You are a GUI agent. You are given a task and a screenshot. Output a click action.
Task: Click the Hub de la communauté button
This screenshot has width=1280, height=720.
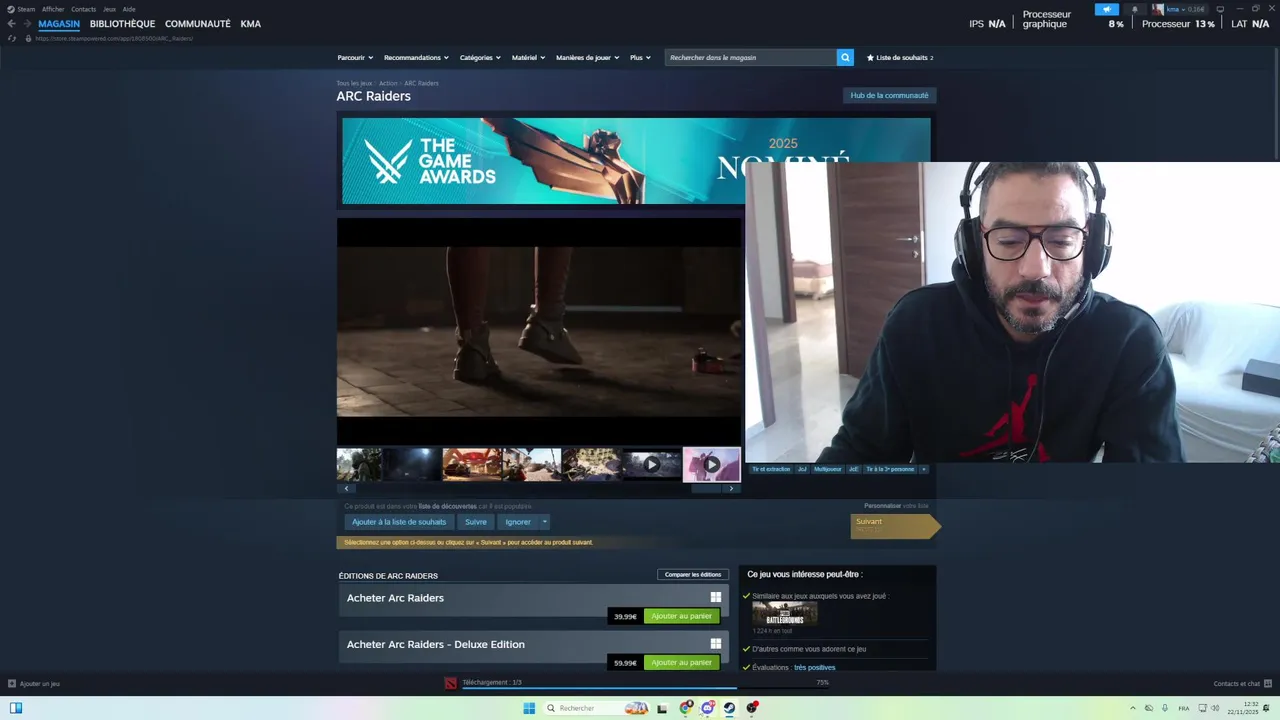889,96
